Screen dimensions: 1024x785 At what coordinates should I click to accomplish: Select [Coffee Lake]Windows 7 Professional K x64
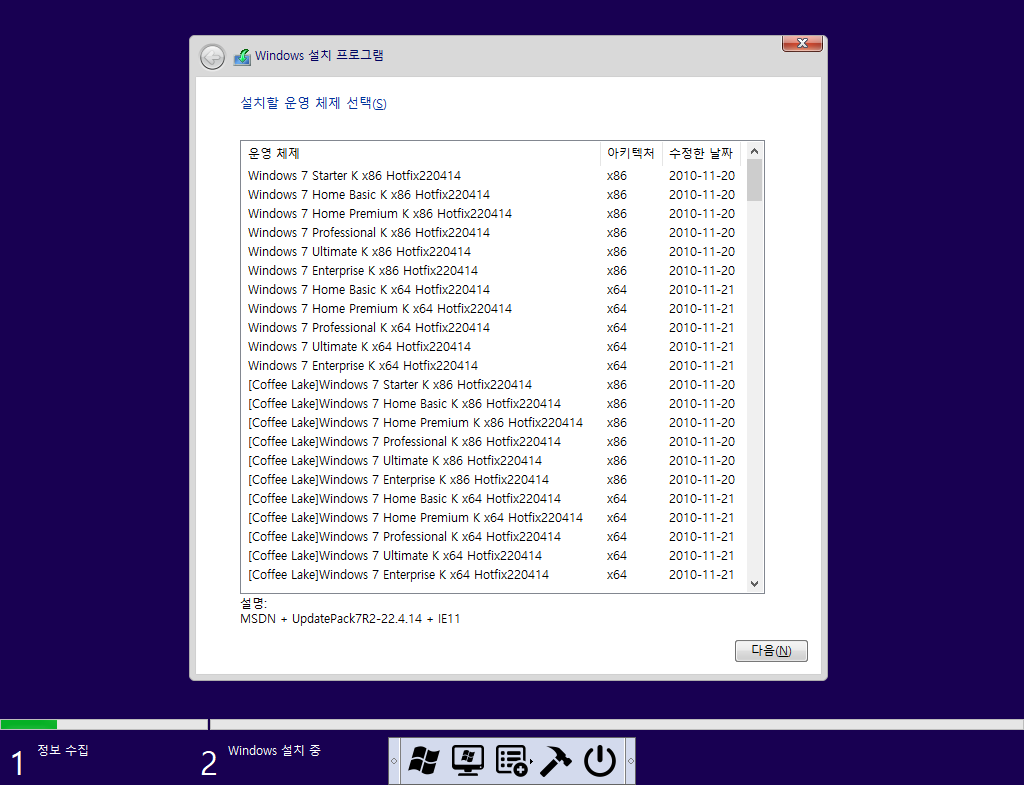[x=492, y=536]
